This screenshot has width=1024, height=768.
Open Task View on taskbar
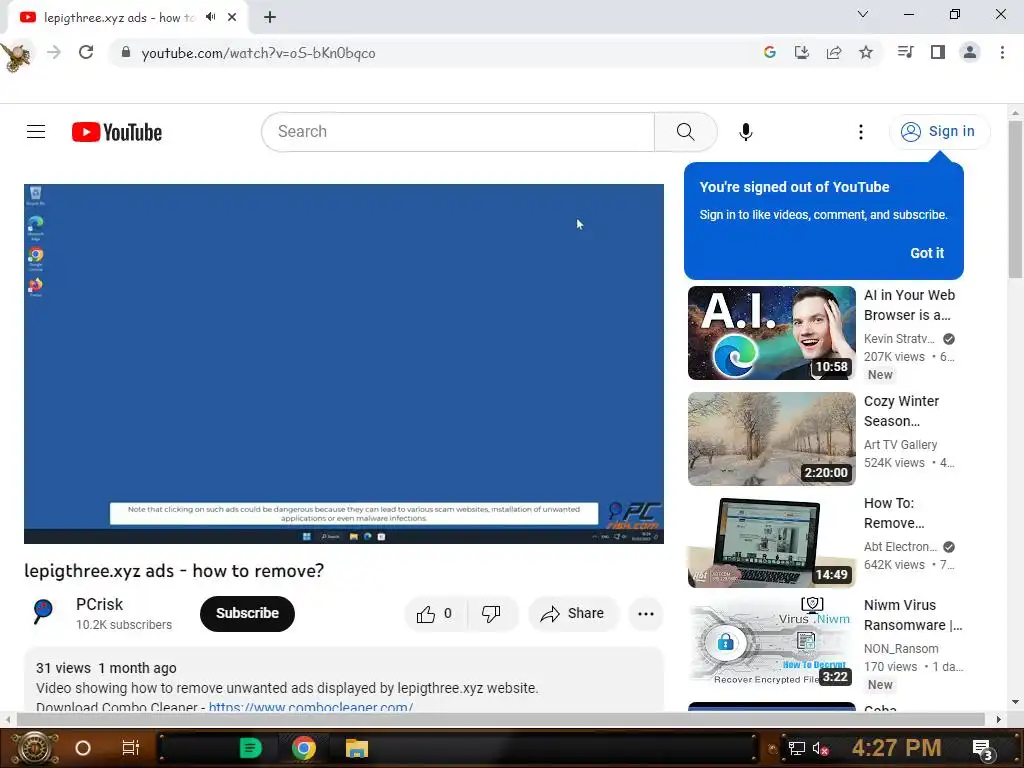coord(131,748)
